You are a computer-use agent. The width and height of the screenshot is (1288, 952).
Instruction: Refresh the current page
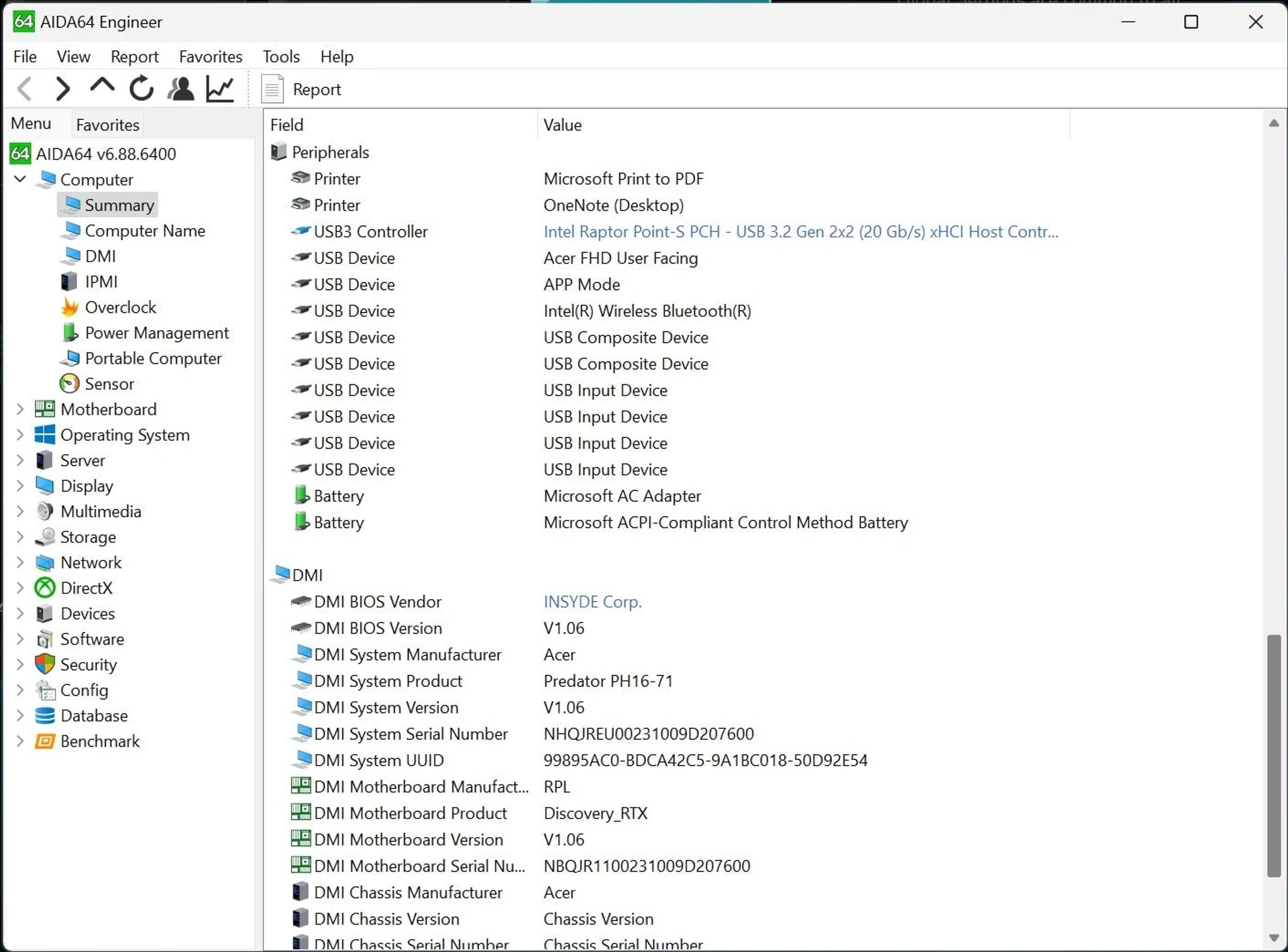coord(142,89)
